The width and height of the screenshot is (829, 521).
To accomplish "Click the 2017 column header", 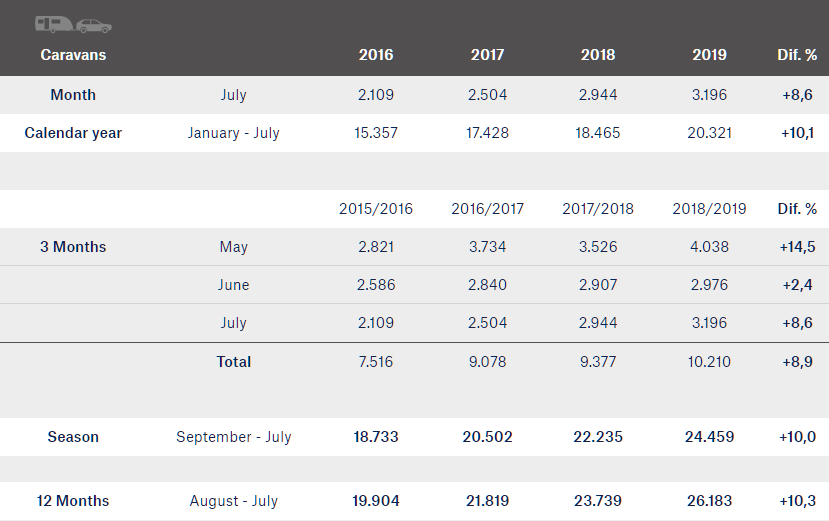I will 487,55.
